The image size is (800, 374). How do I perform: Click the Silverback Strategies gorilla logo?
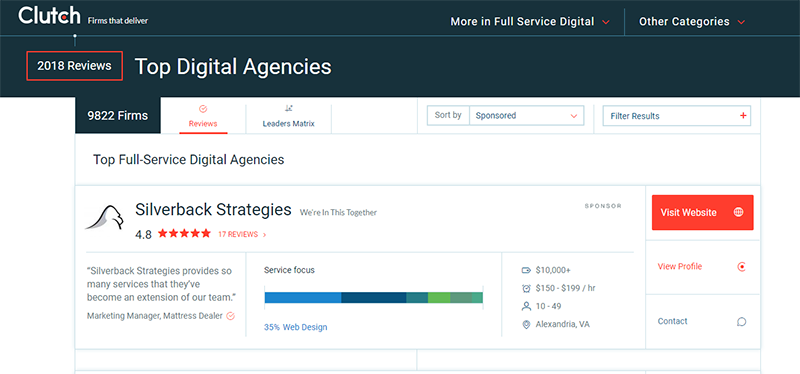coord(105,218)
